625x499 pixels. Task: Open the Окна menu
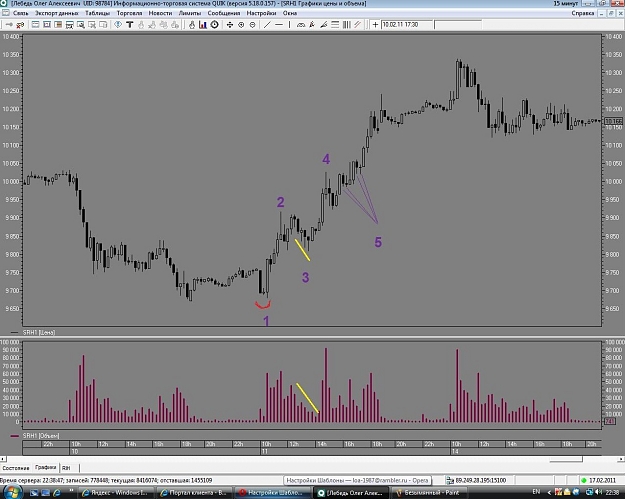[290, 13]
